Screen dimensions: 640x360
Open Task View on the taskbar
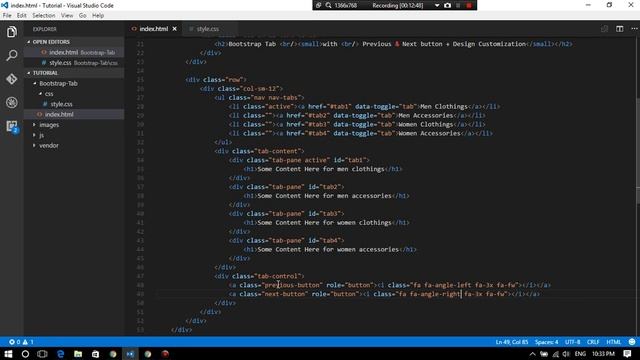pyautogui.click(x=42, y=354)
